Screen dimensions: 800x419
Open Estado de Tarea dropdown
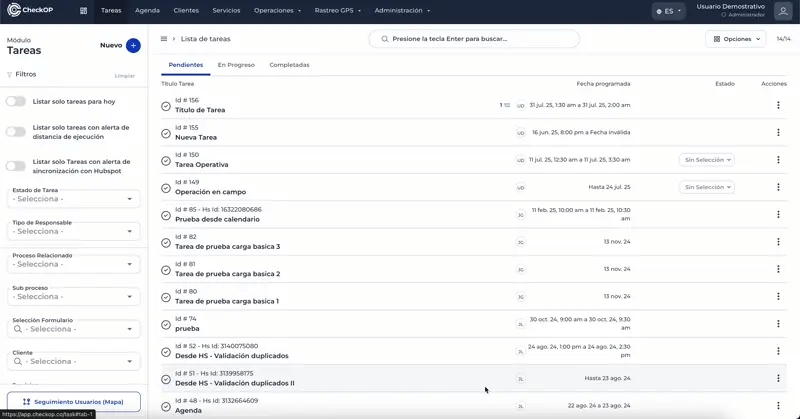pyautogui.click(x=73, y=199)
